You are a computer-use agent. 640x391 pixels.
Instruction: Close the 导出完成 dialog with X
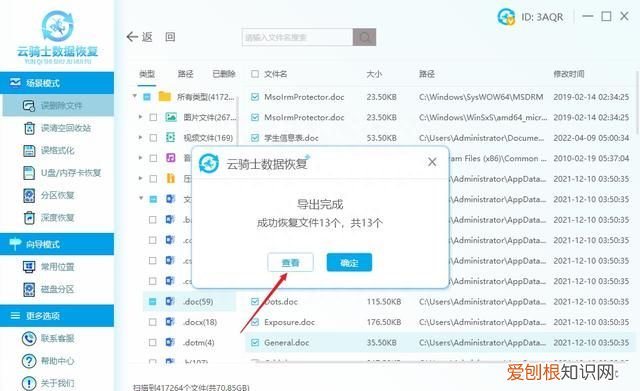(432, 162)
